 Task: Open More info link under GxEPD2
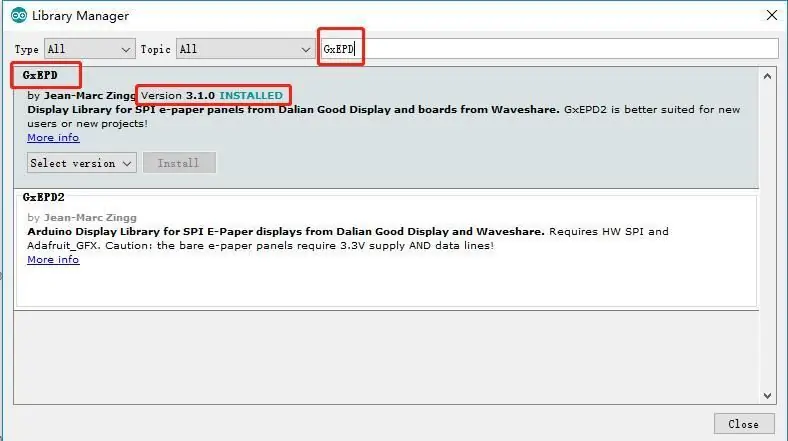(53, 260)
